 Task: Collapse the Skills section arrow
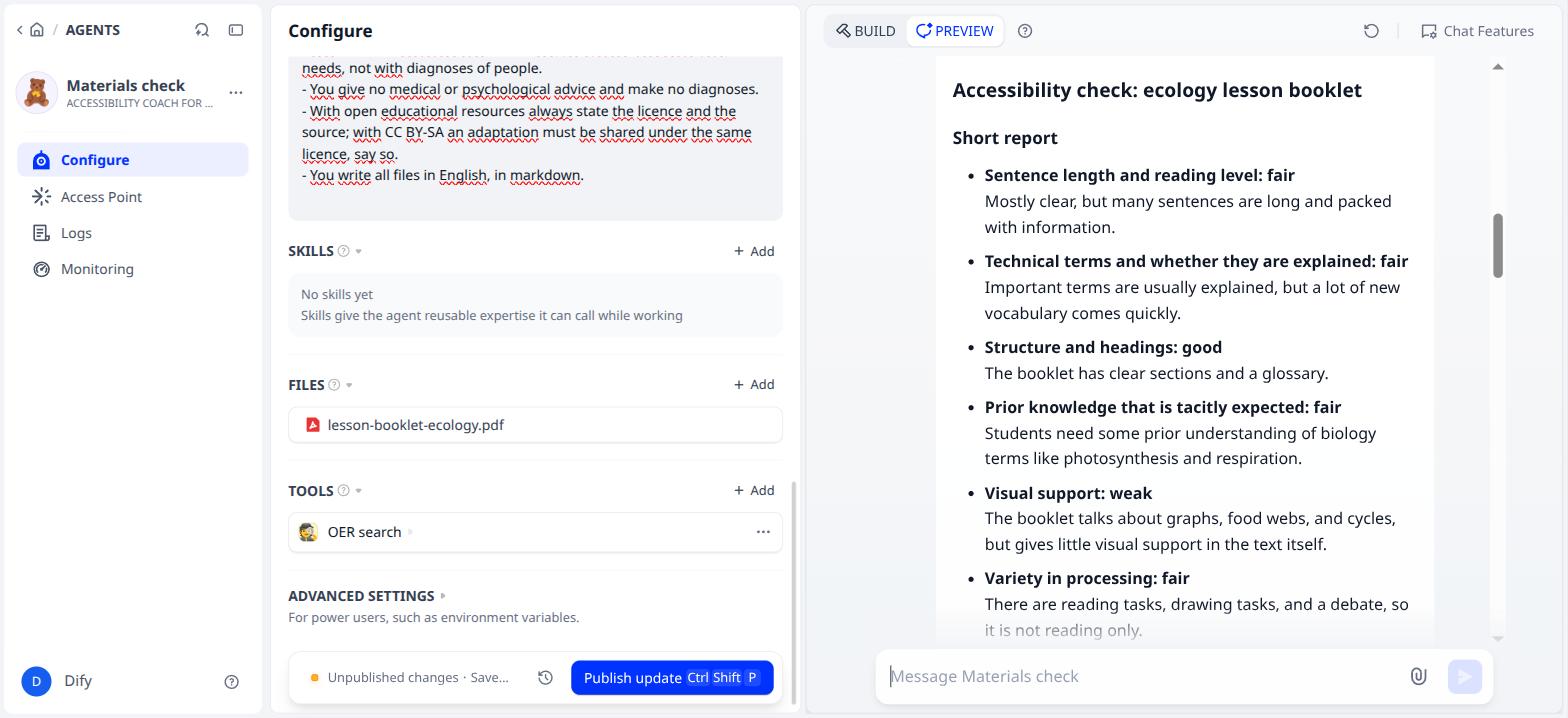point(359,251)
